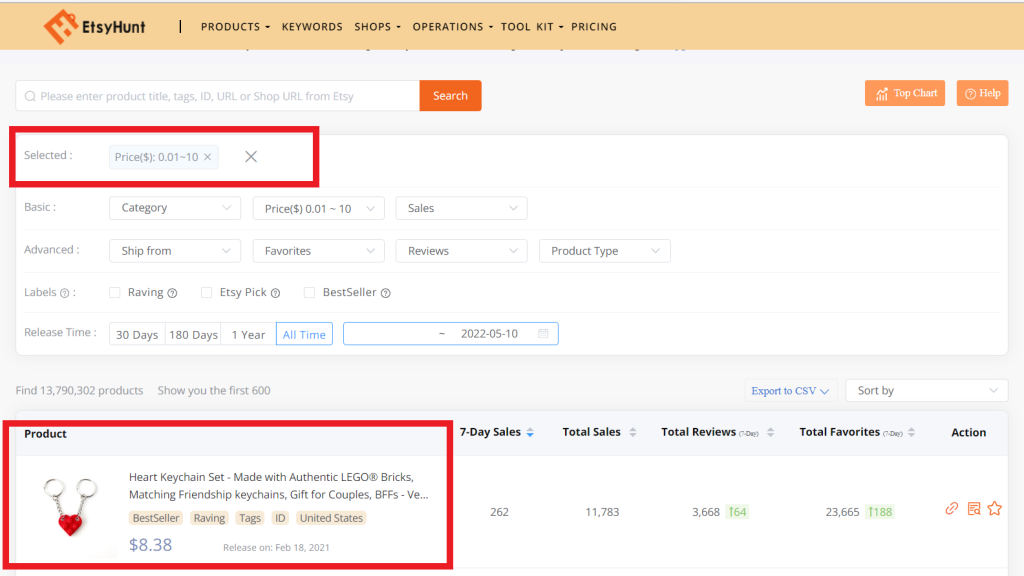
Task: Click the product analysis document icon
Action: pos(973,508)
